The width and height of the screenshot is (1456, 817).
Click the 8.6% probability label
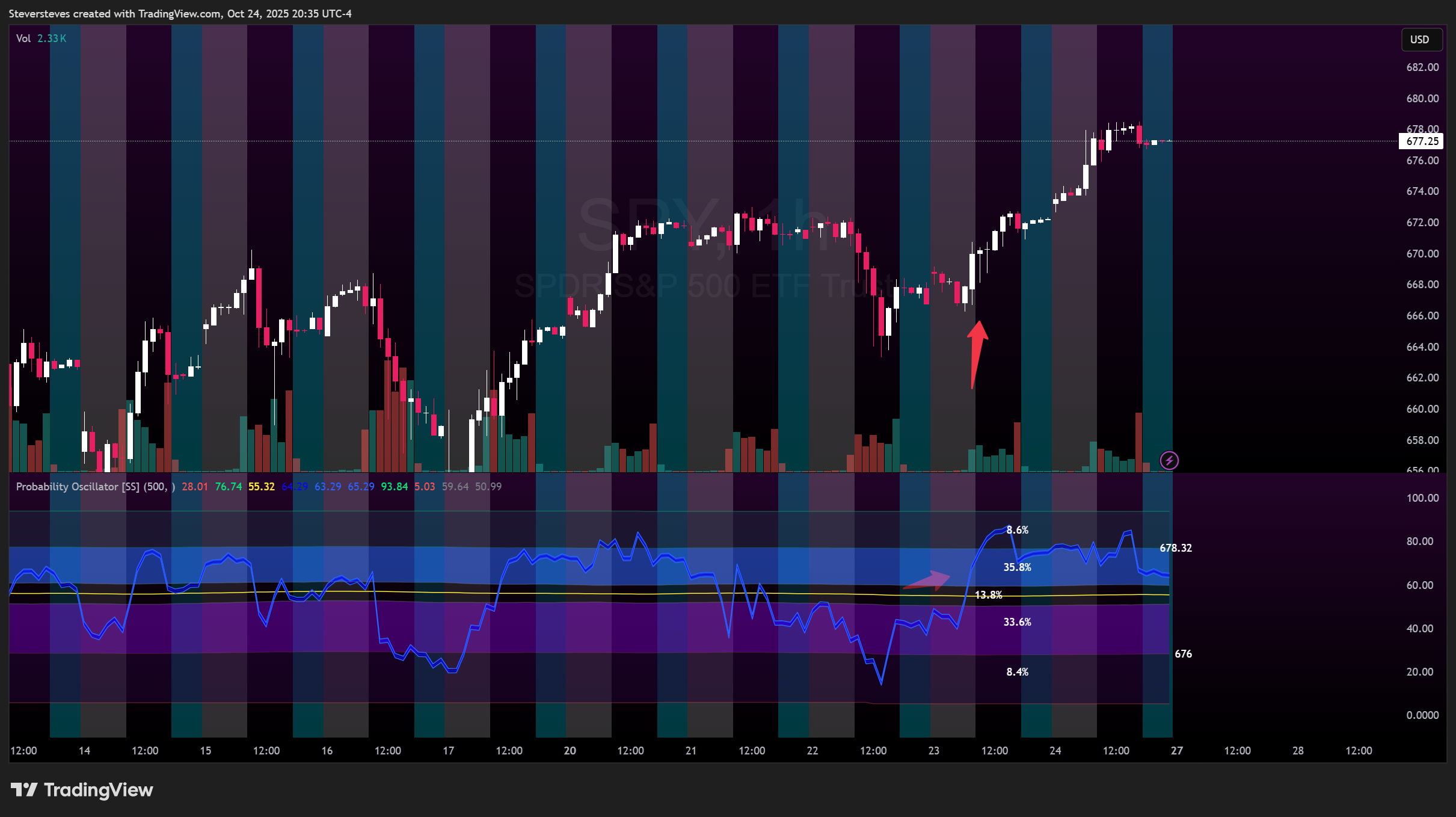pyautogui.click(x=1018, y=530)
